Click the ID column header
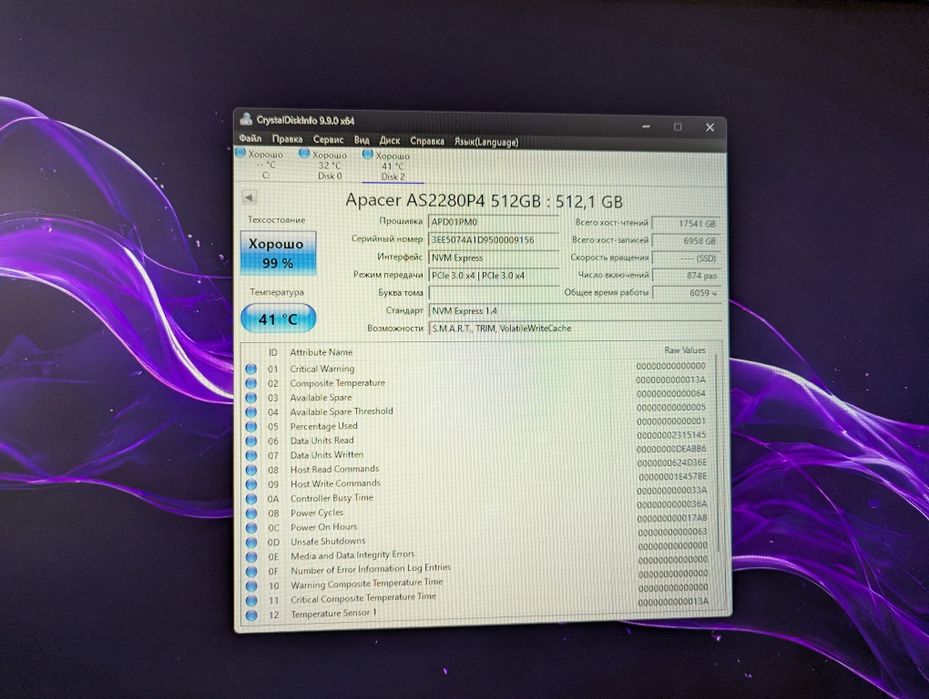The width and height of the screenshot is (929, 699). coord(273,352)
